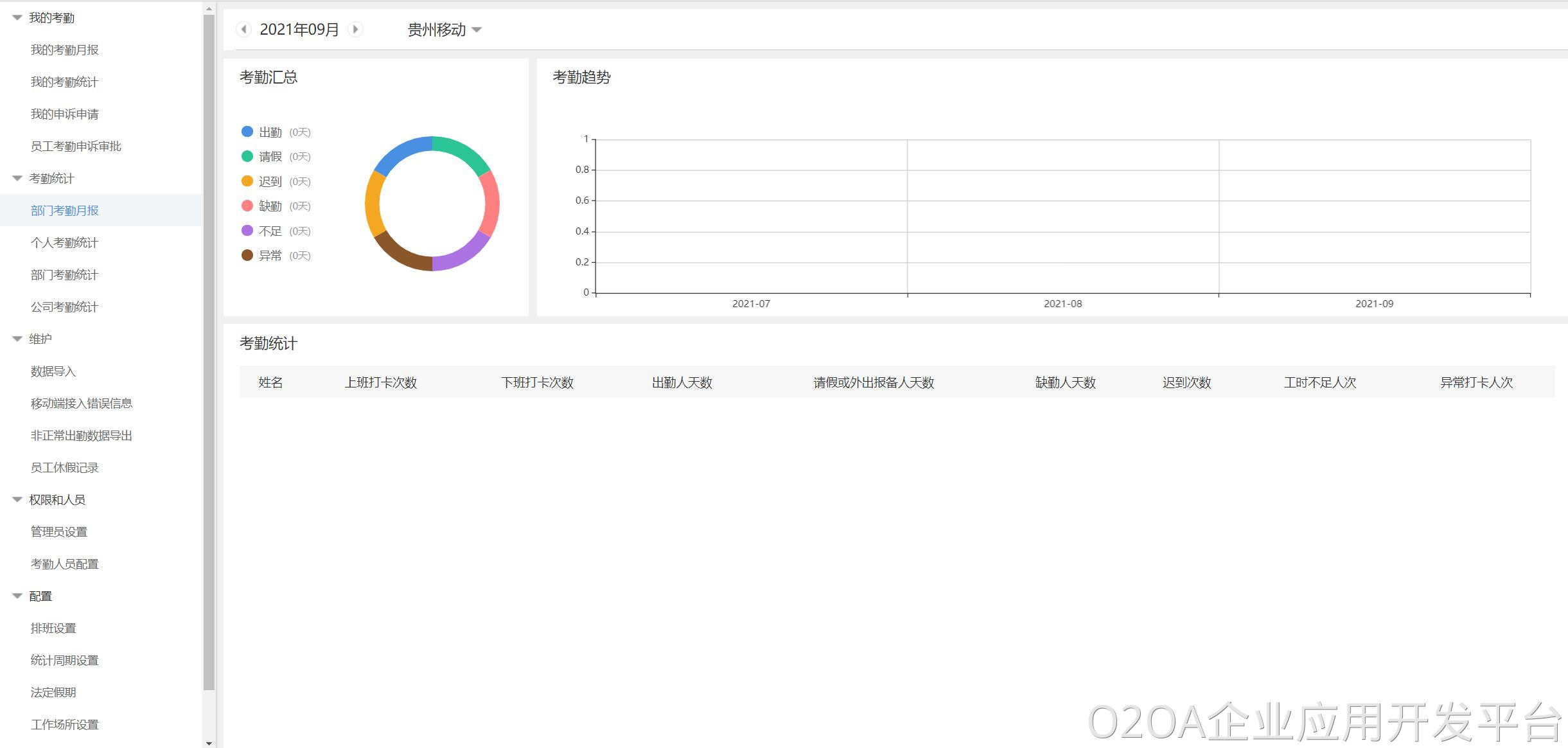Open 数据导入 maintenance page
The width and height of the screenshot is (1568, 748).
tap(53, 371)
